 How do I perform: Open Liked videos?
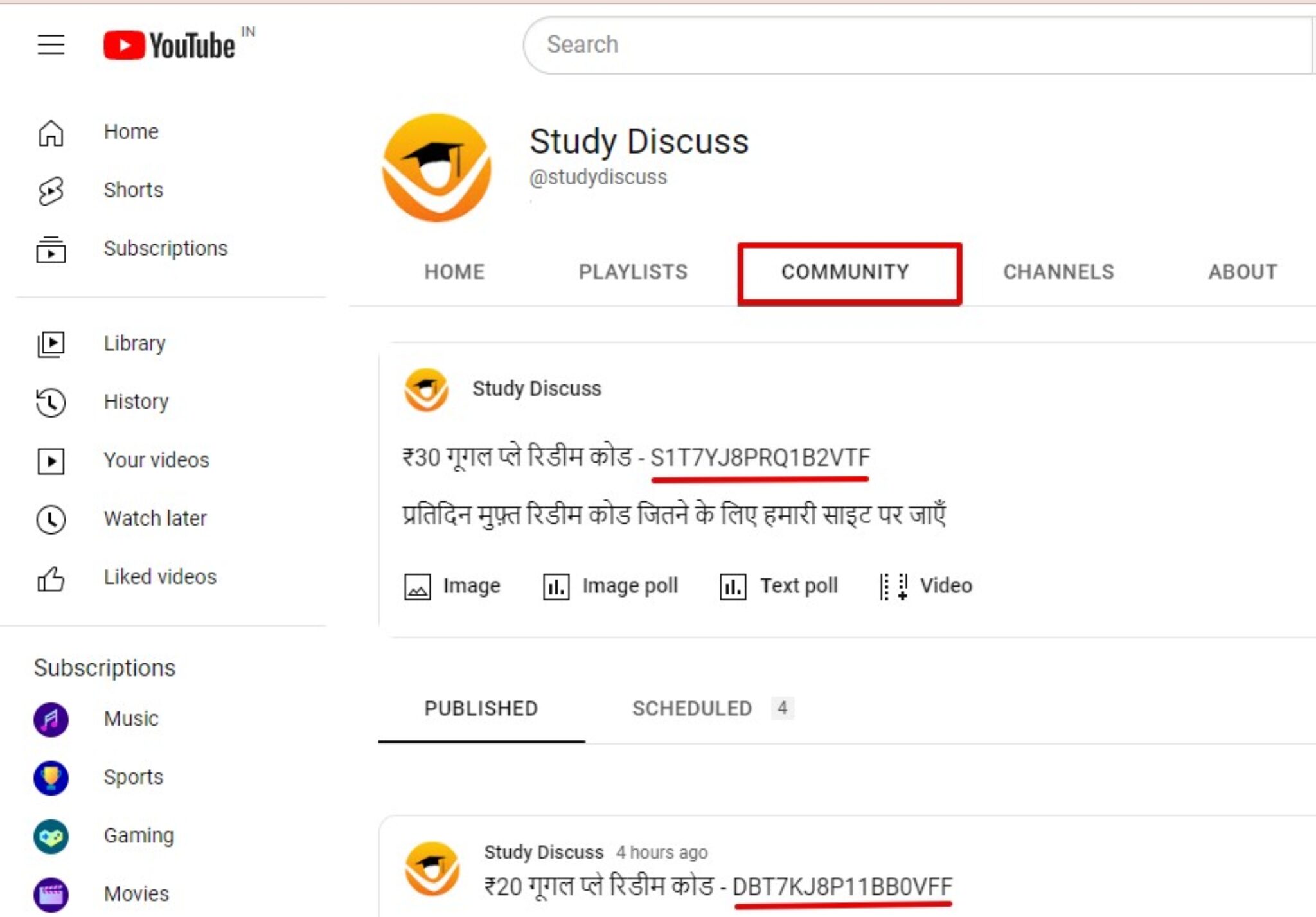pyautogui.click(x=159, y=577)
